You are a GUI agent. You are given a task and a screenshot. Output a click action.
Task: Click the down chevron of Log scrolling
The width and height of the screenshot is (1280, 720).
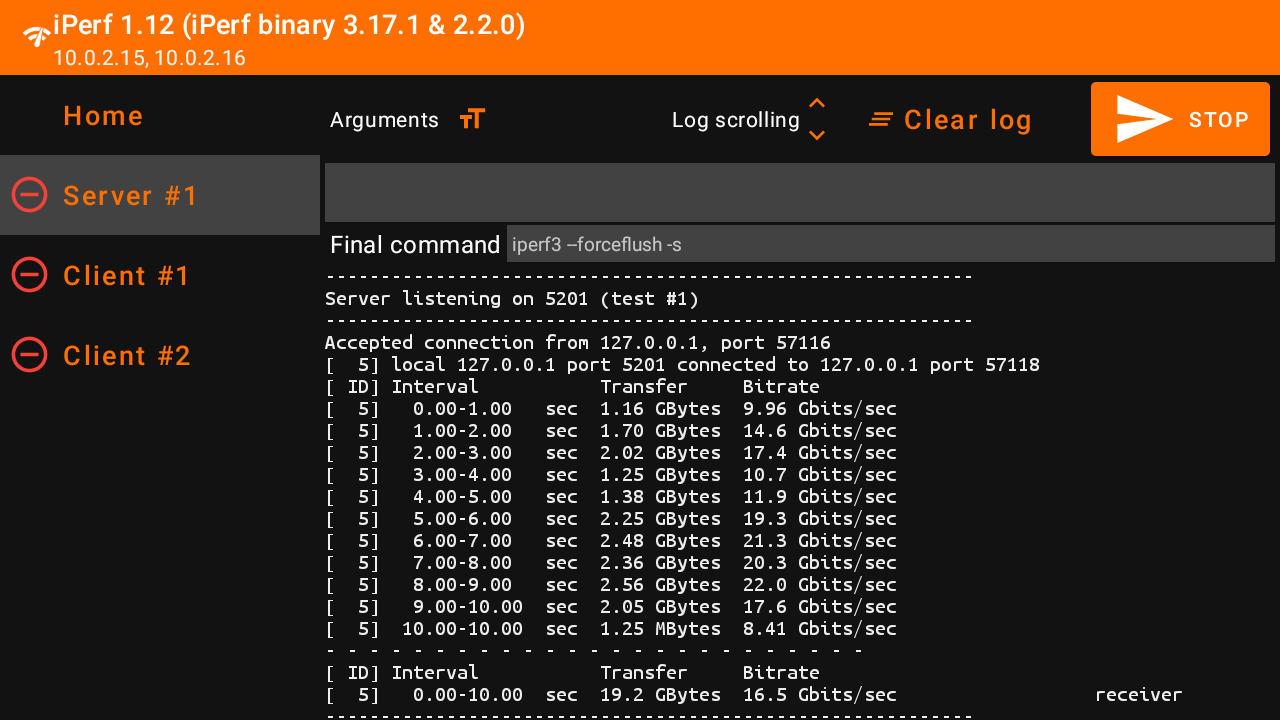tap(817, 135)
